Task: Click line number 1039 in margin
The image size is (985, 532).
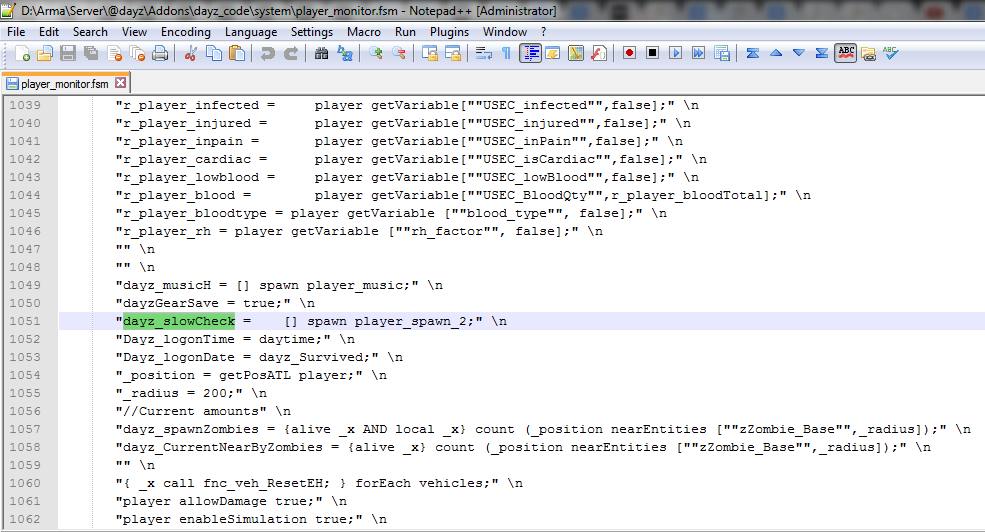Action: click(x=24, y=105)
